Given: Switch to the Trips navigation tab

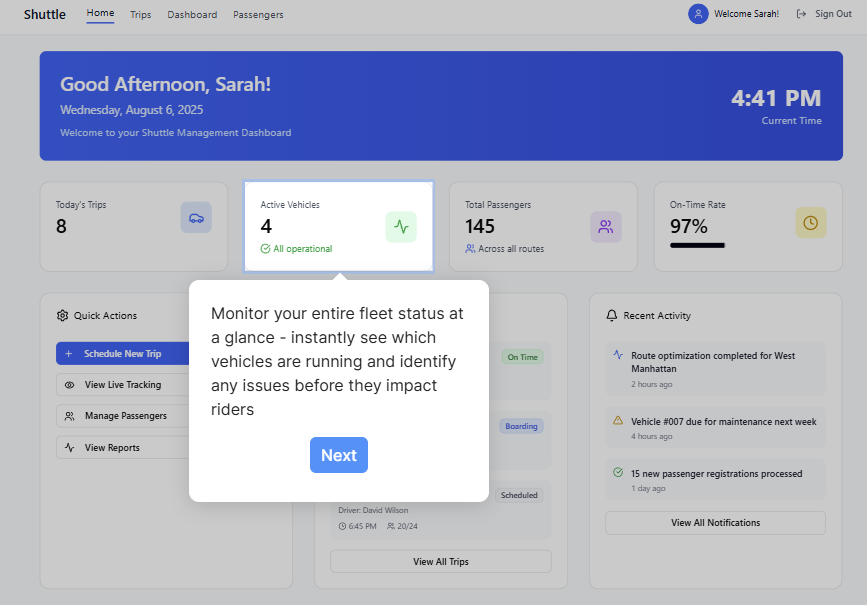Looking at the screenshot, I should 140,14.
